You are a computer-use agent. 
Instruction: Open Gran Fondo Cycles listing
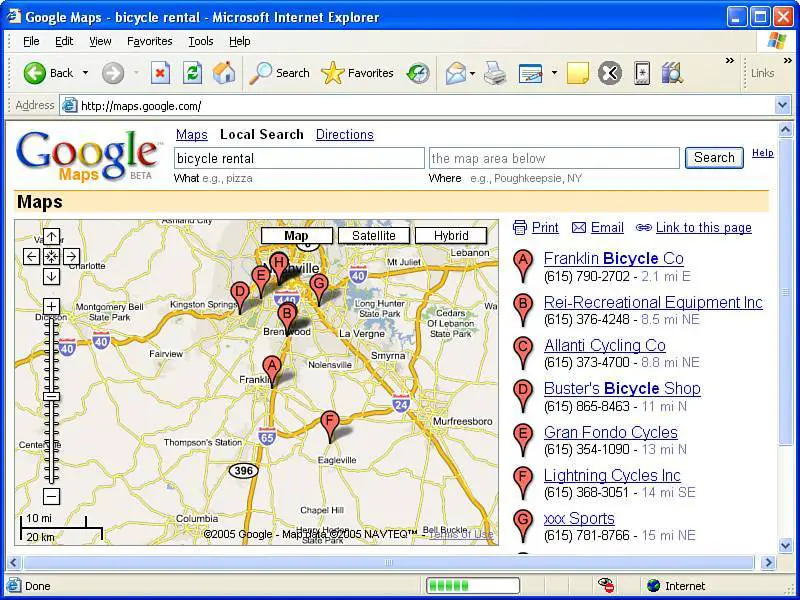click(x=611, y=432)
